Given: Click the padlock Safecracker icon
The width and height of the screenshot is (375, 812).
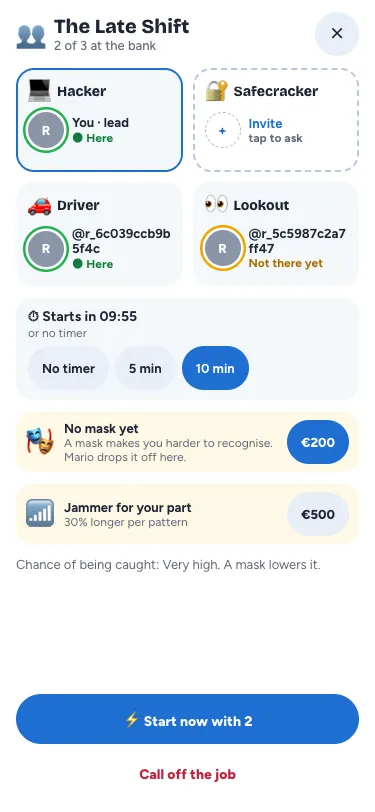Looking at the screenshot, I should click(x=216, y=91).
